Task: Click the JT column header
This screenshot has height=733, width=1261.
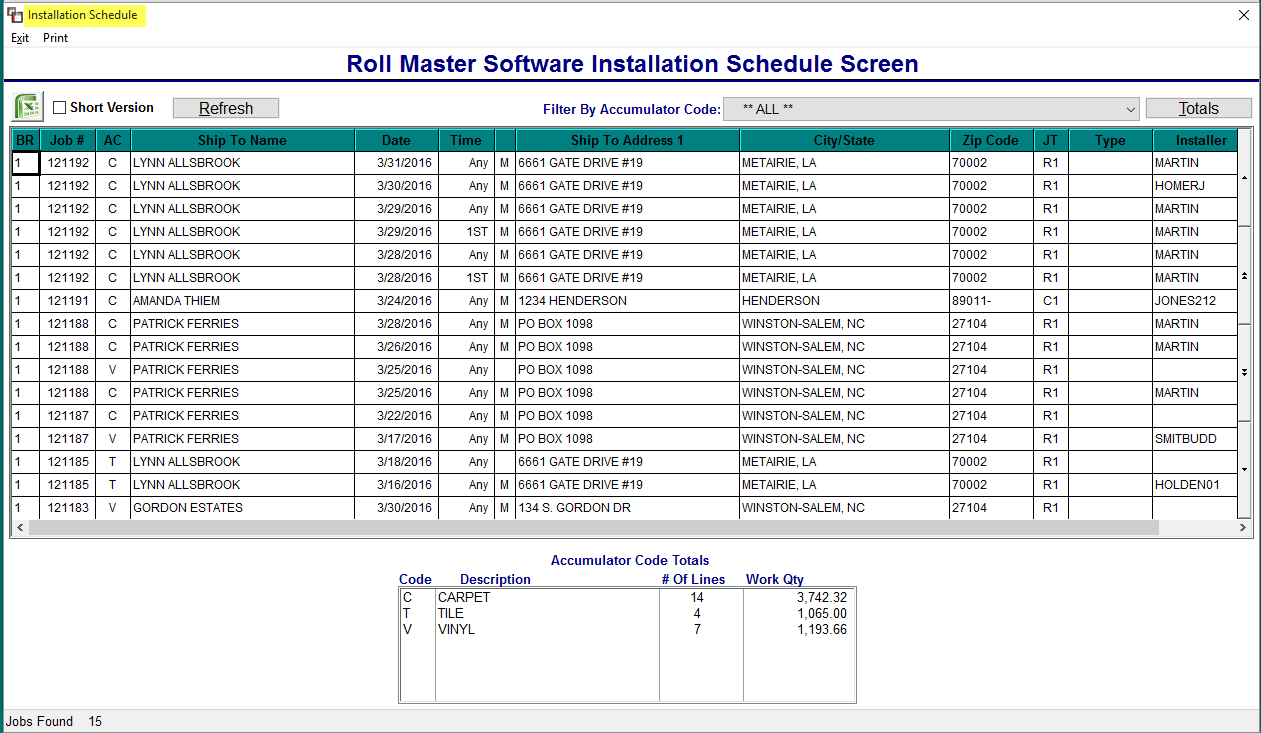Action: pyautogui.click(x=1050, y=140)
